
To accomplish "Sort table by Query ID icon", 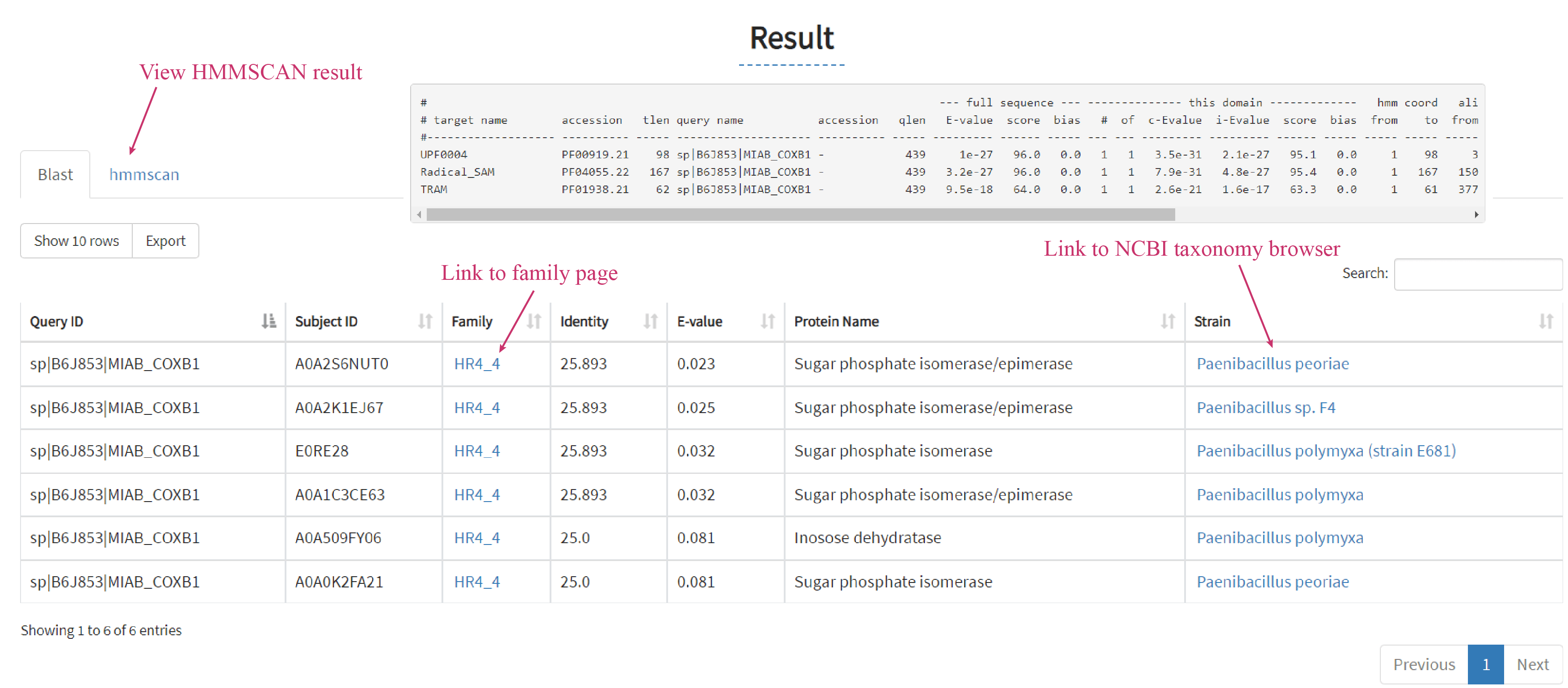I will tap(269, 321).
